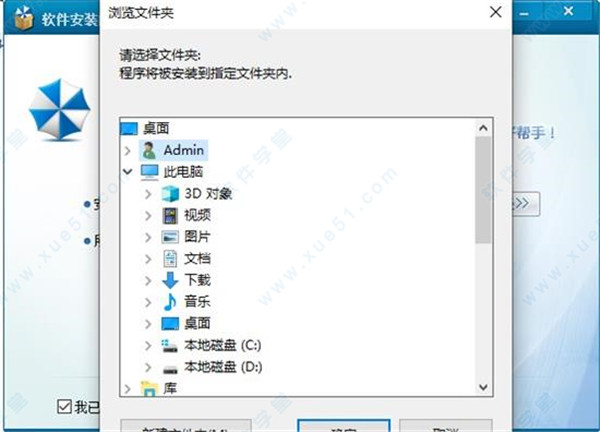Click the folder list scrollbar thumb

click(483, 190)
